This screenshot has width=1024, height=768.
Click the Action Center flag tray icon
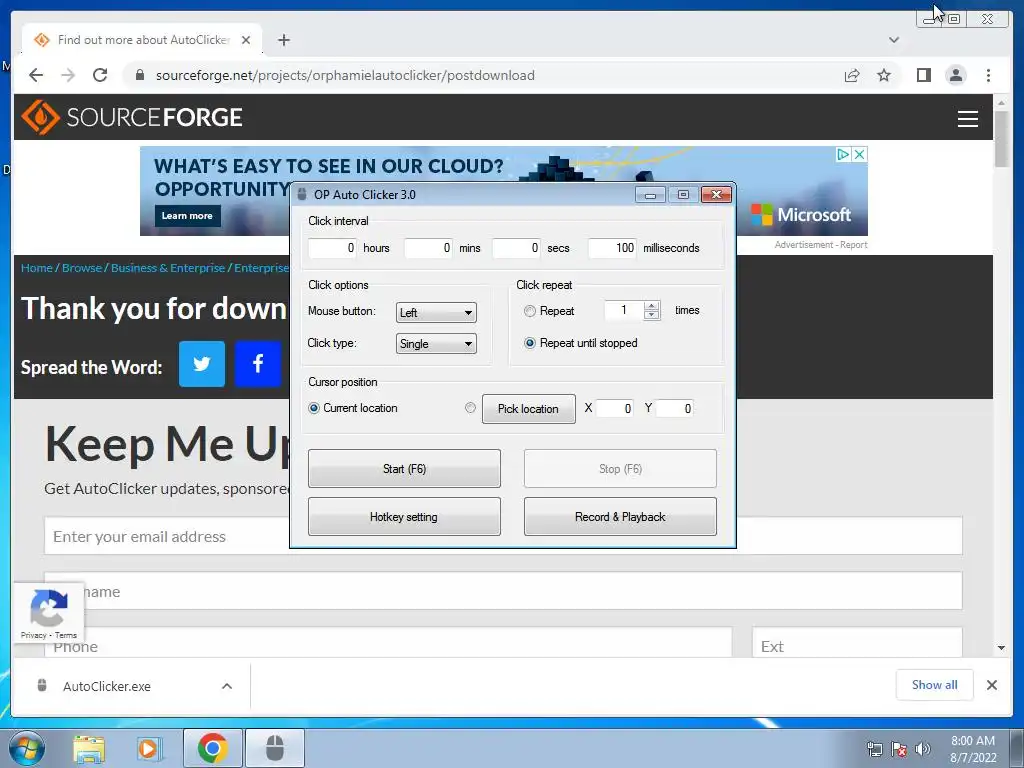899,749
